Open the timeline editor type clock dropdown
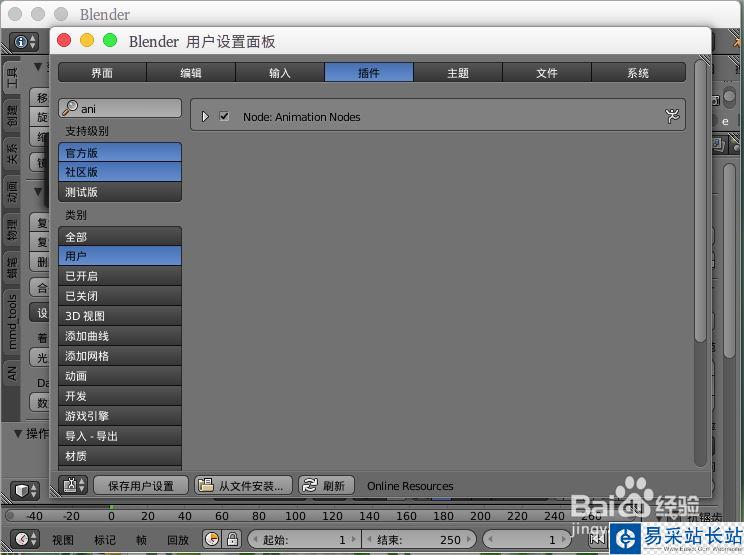Screen dimensions: 744x555 pos(24,539)
